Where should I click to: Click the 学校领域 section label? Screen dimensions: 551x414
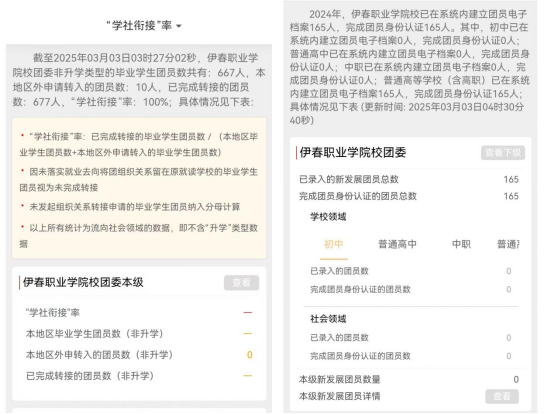coord(328,216)
